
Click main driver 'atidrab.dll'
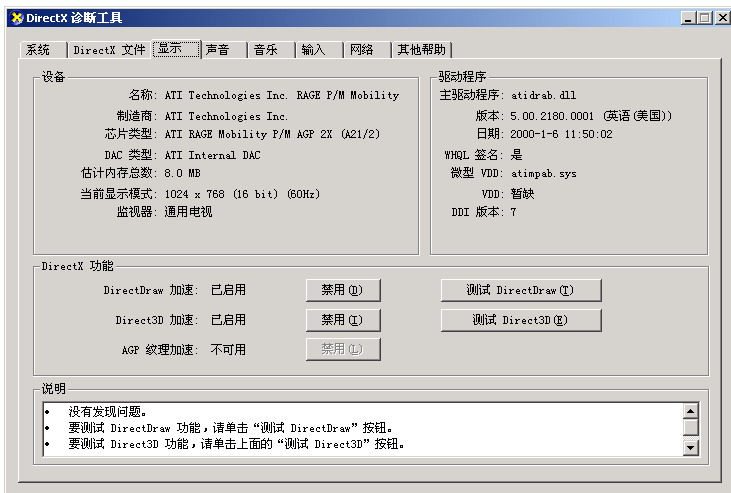(x=543, y=95)
